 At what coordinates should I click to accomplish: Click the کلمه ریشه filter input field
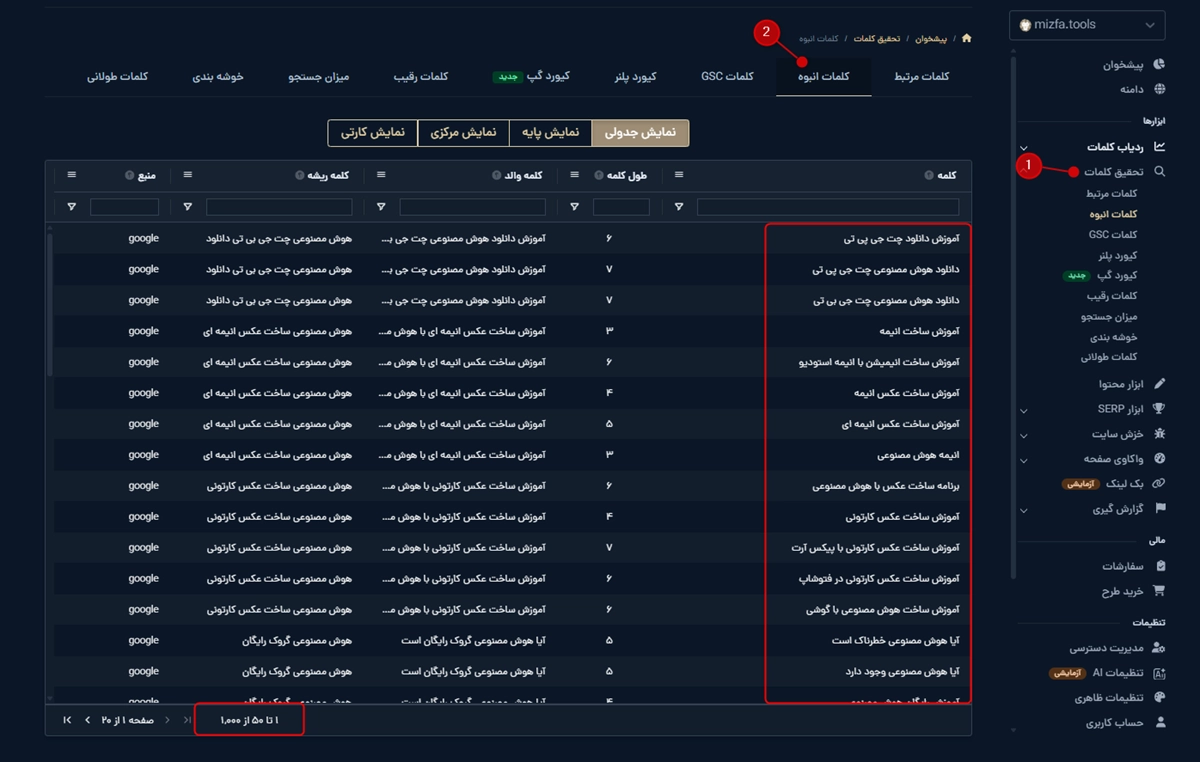(279, 207)
